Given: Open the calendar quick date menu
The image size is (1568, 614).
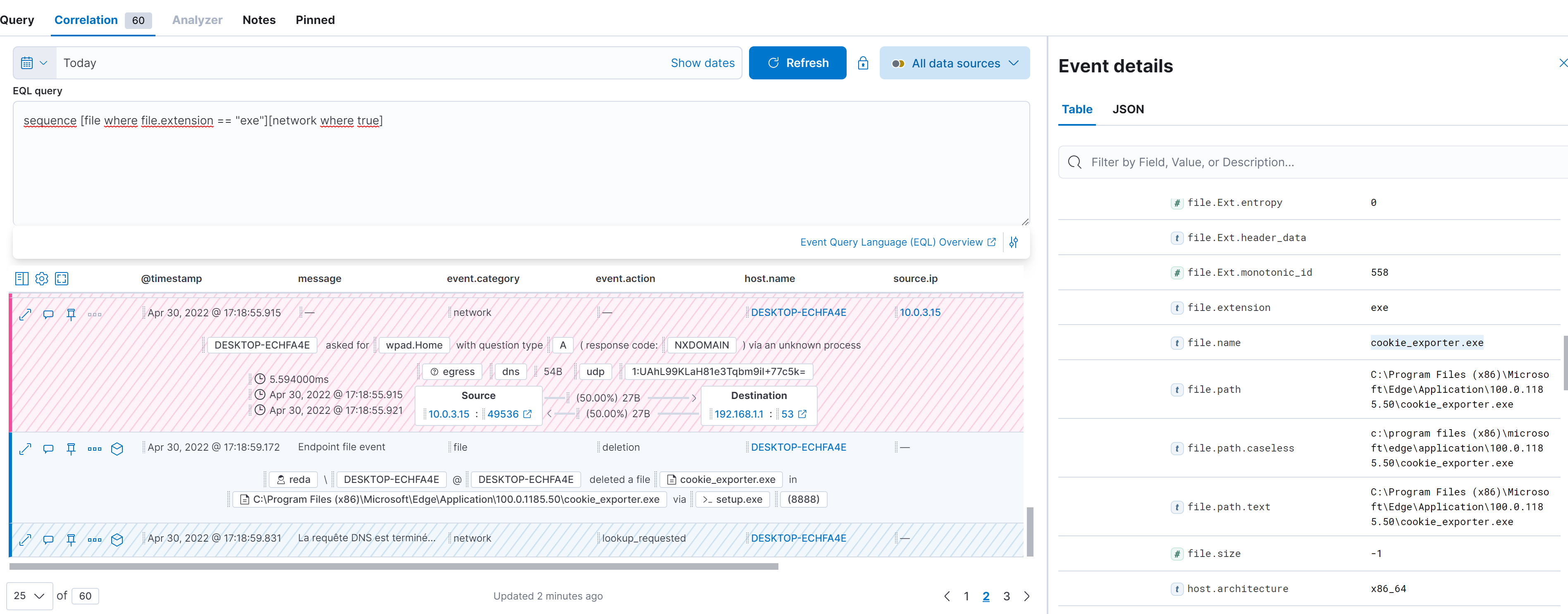Looking at the screenshot, I should pos(34,63).
